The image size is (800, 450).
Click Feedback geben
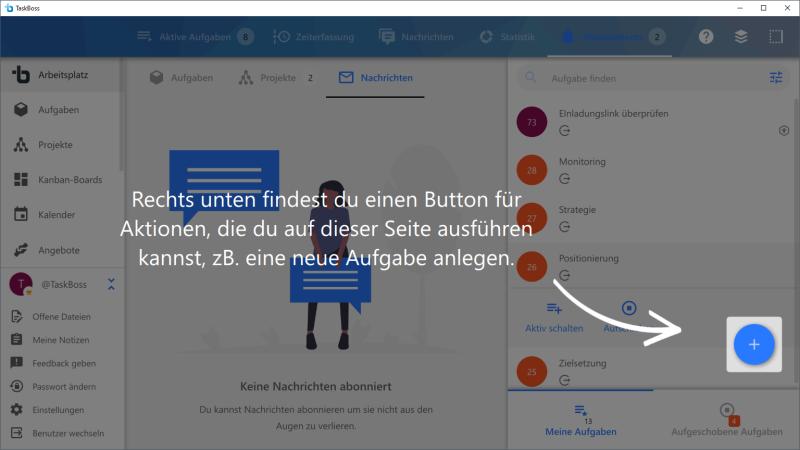click(x=61, y=363)
